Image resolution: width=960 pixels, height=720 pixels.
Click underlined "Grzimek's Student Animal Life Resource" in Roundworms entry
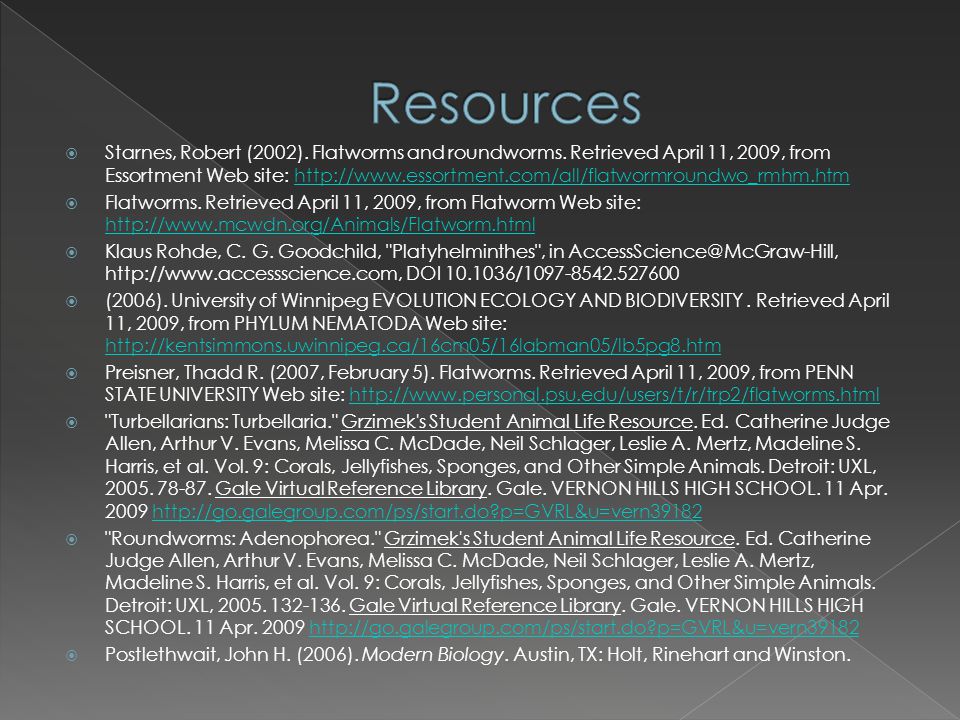(559, 539)
